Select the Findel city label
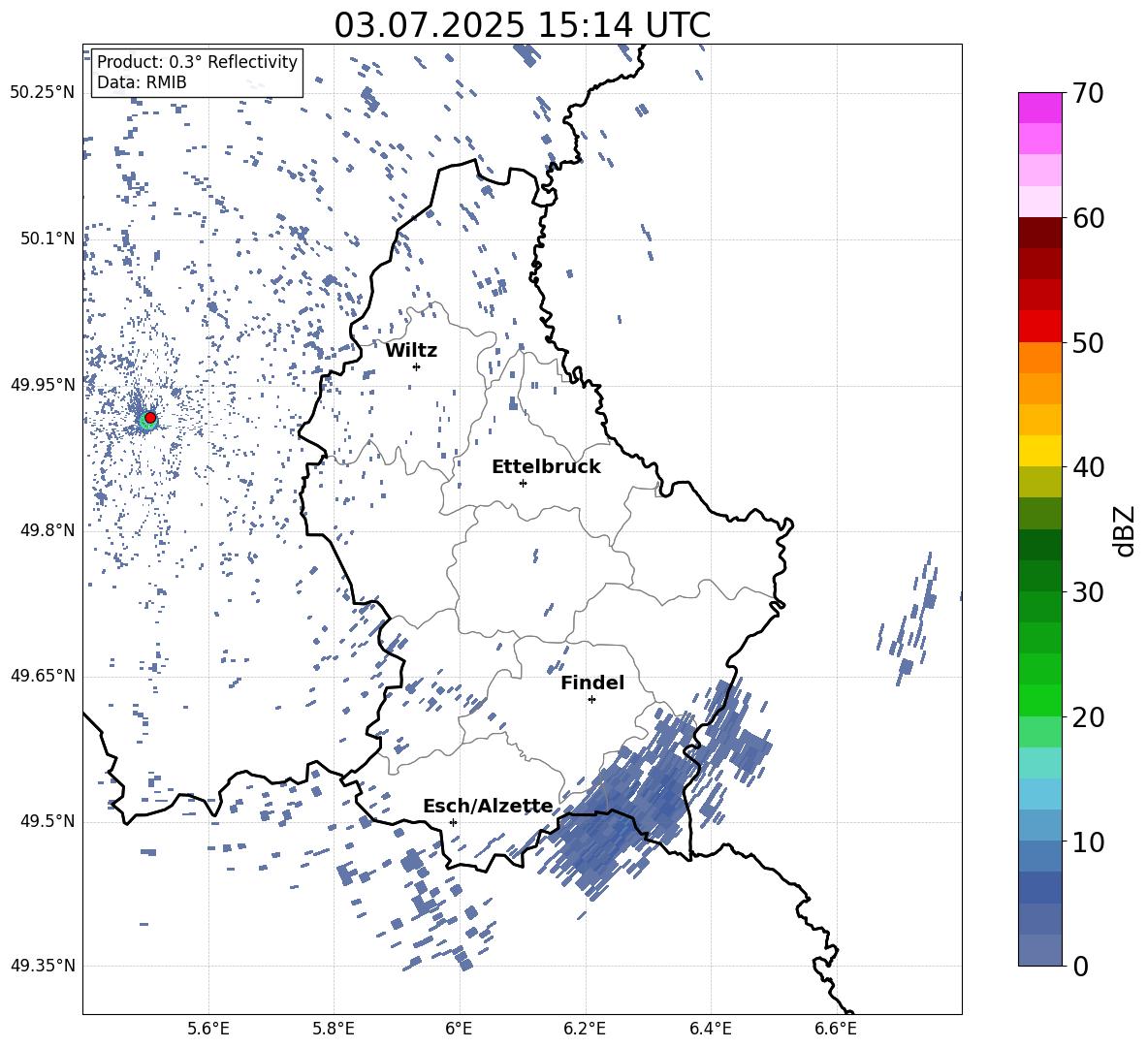 592,683
